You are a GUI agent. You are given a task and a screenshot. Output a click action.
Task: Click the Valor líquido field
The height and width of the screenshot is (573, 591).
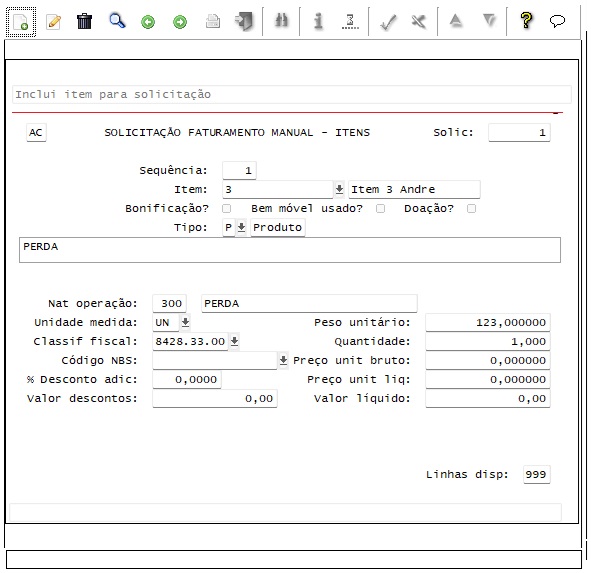pos(488,398)
